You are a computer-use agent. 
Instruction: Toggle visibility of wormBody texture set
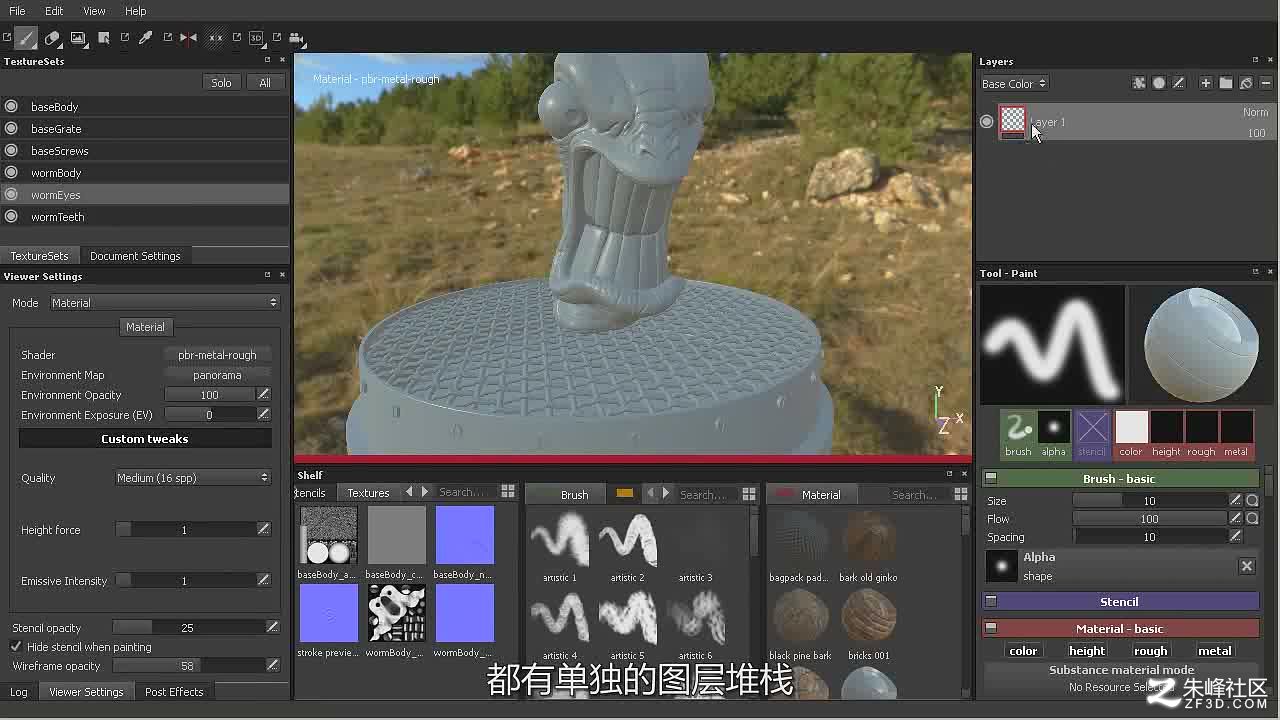[11, 172]
